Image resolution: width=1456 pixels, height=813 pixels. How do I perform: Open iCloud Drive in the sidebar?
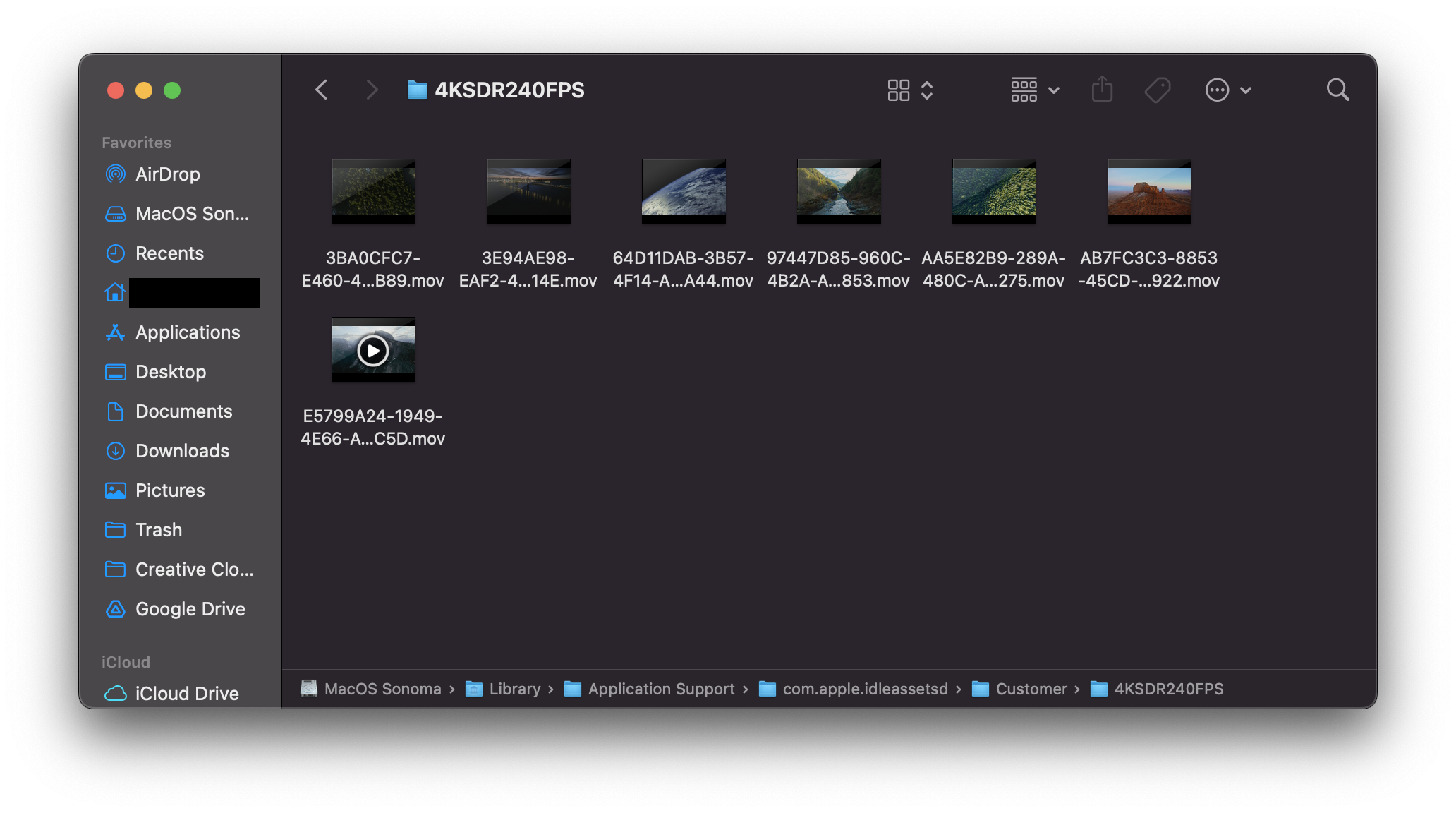[x=186, y=694]
